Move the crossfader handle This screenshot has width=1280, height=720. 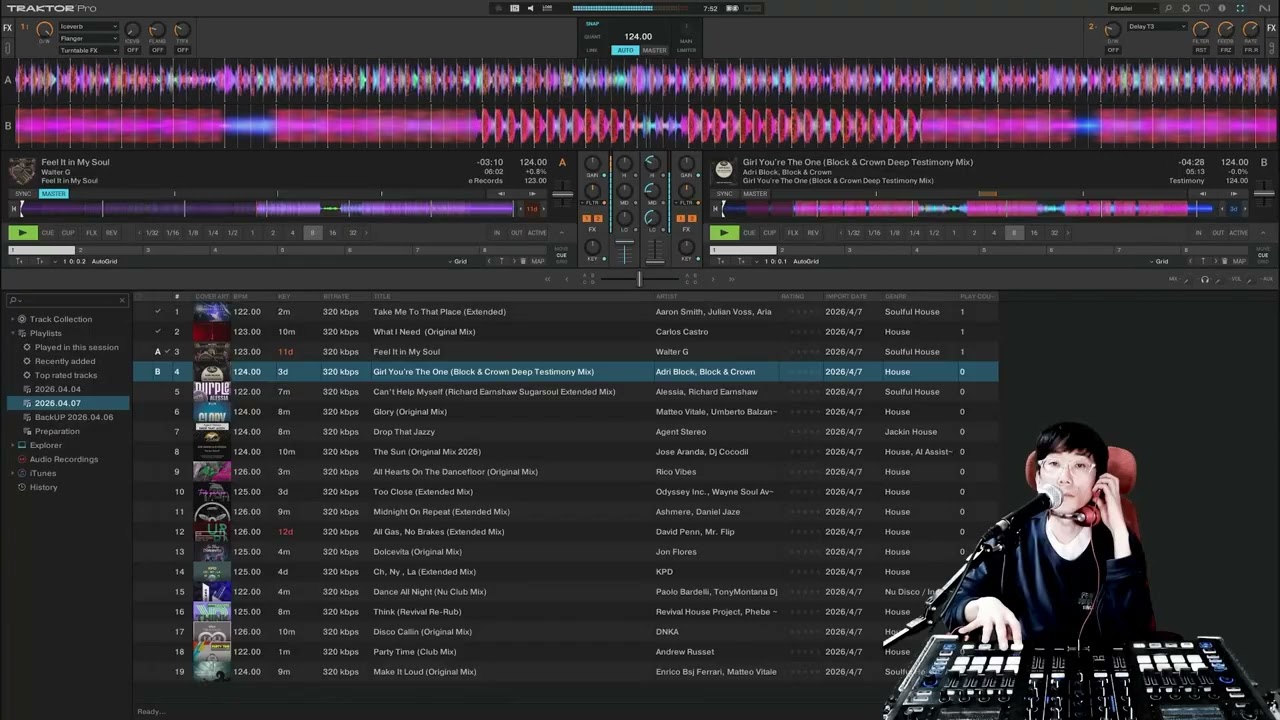tap(639, 279)
